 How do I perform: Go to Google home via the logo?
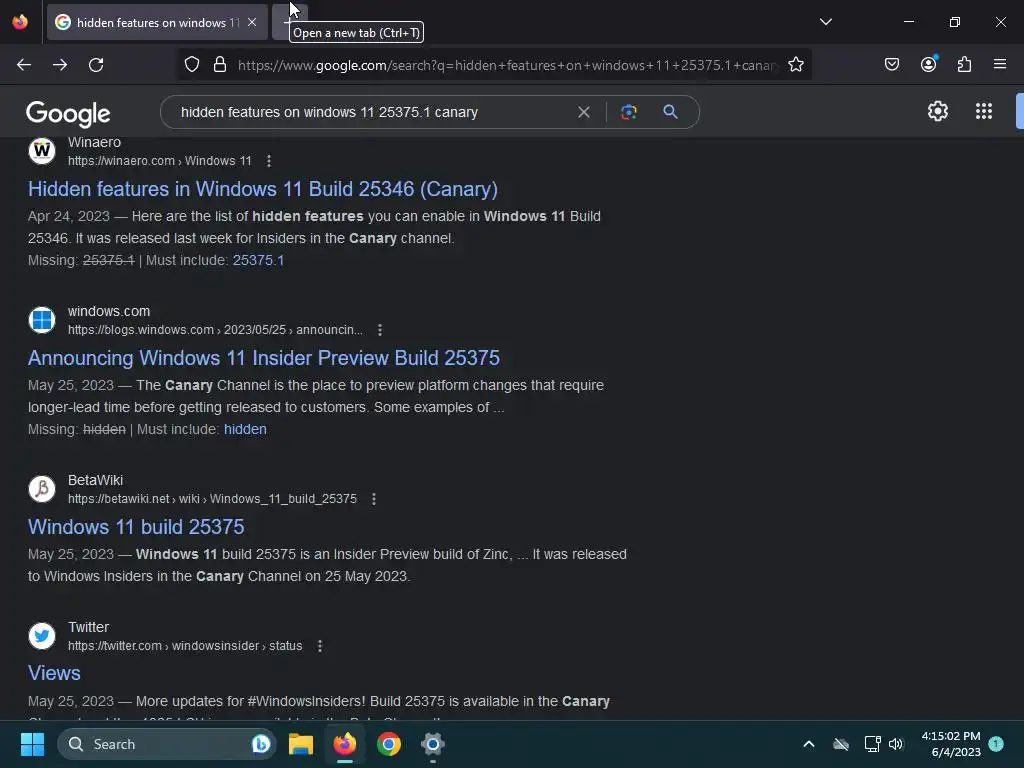click(68, 114)
